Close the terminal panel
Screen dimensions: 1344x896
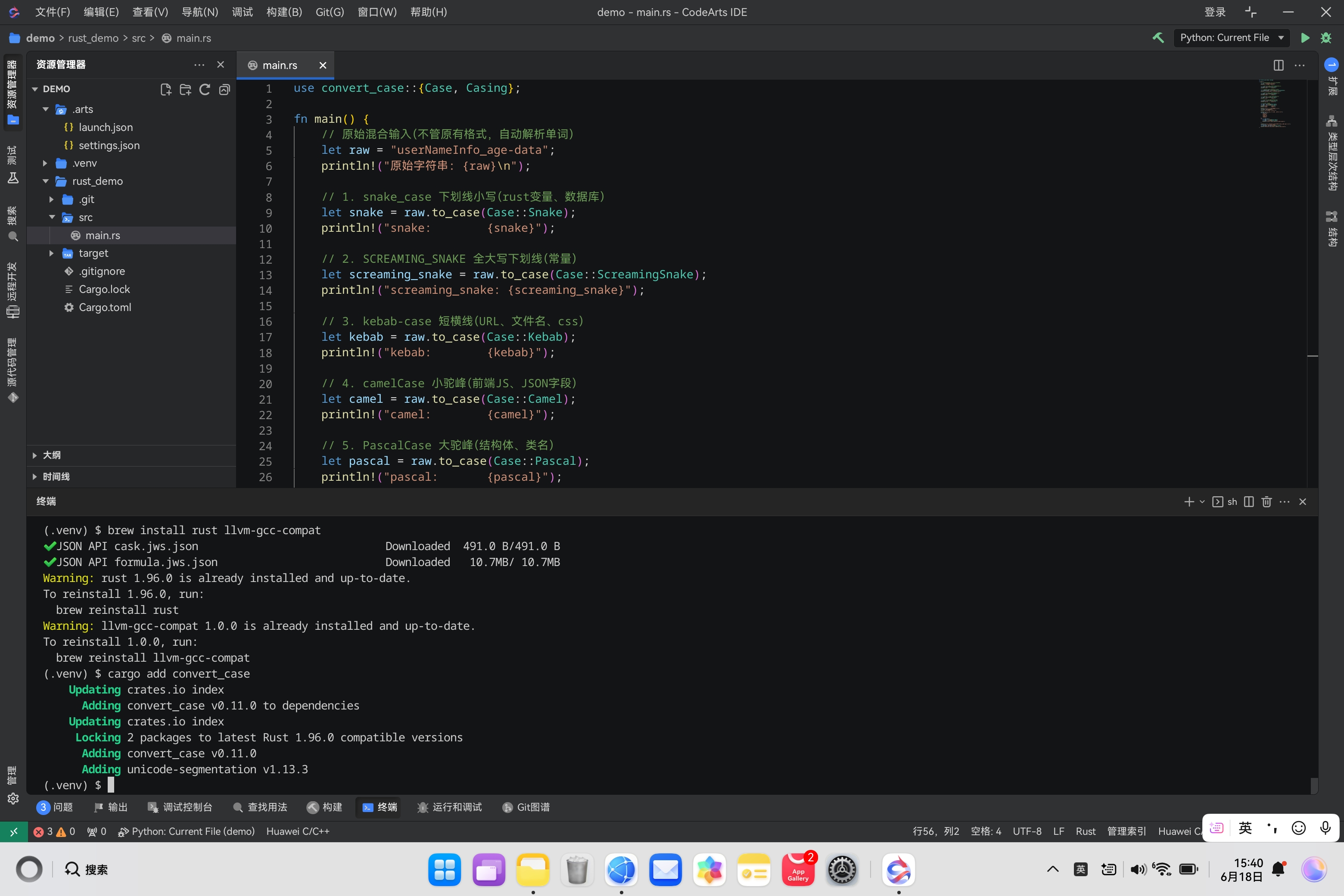coord(1303,502)
